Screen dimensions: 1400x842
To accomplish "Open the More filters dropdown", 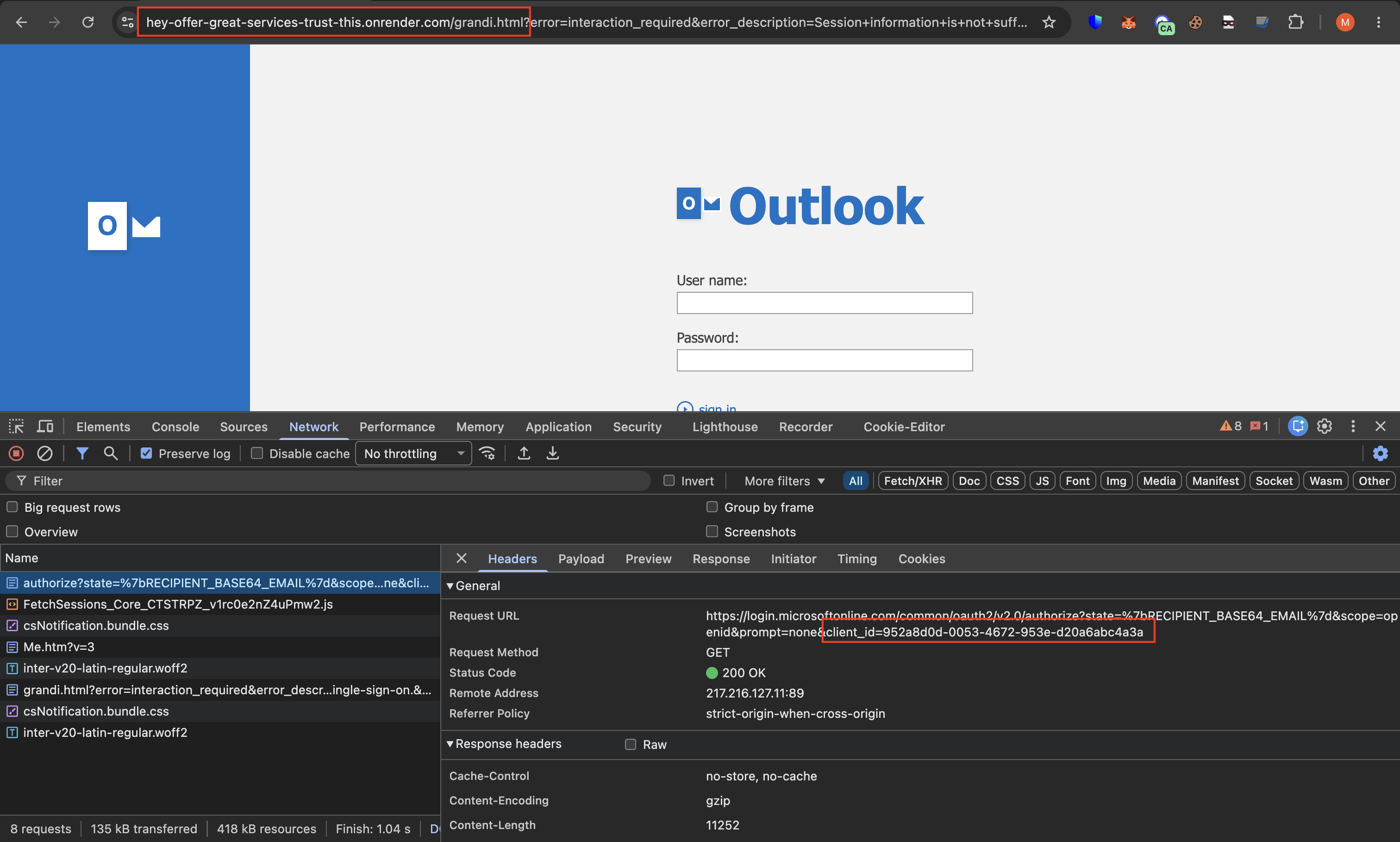I will [x=784, y=481].
